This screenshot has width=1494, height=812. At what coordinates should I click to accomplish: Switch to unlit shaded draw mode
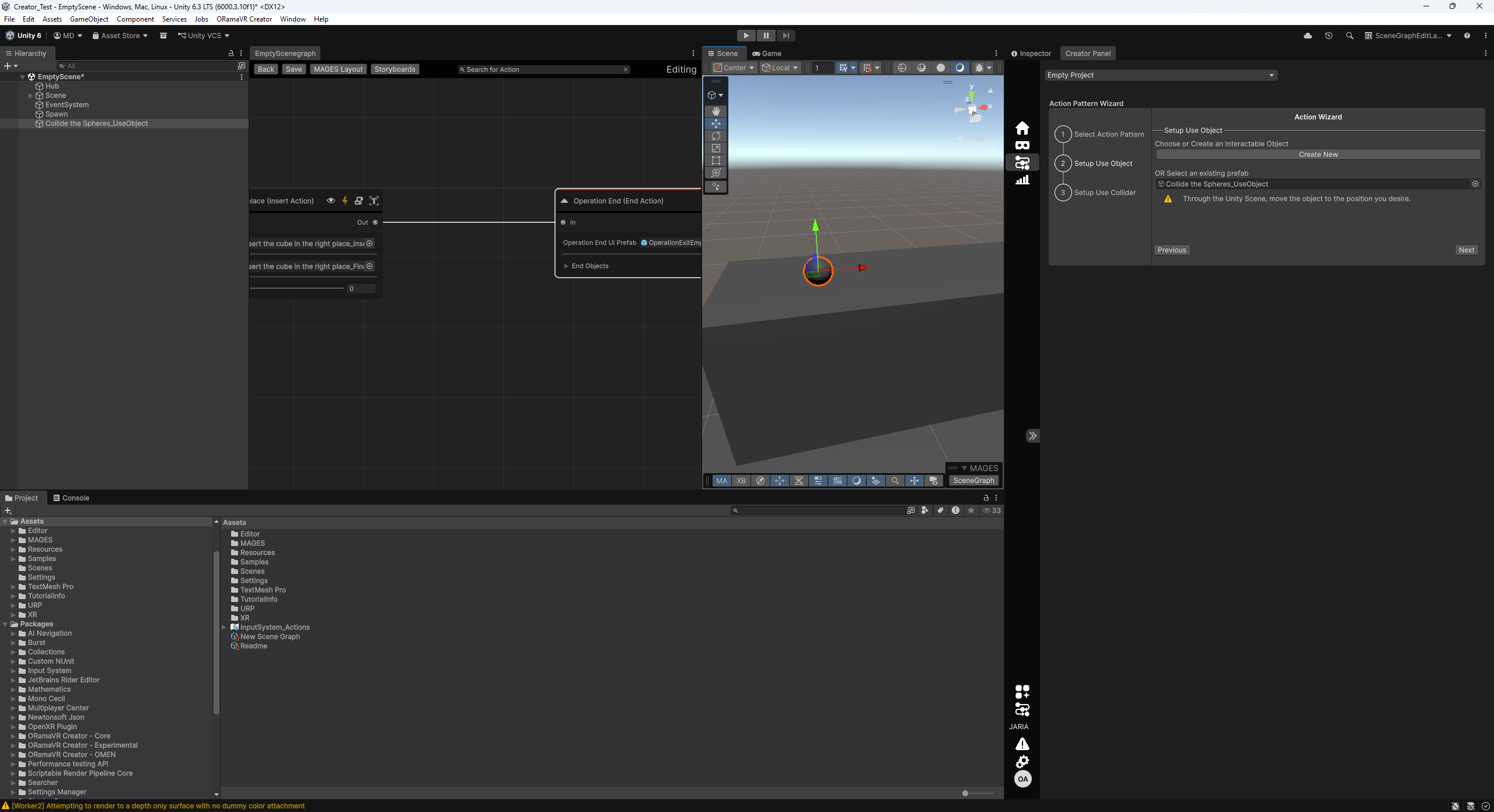point(941,68)
